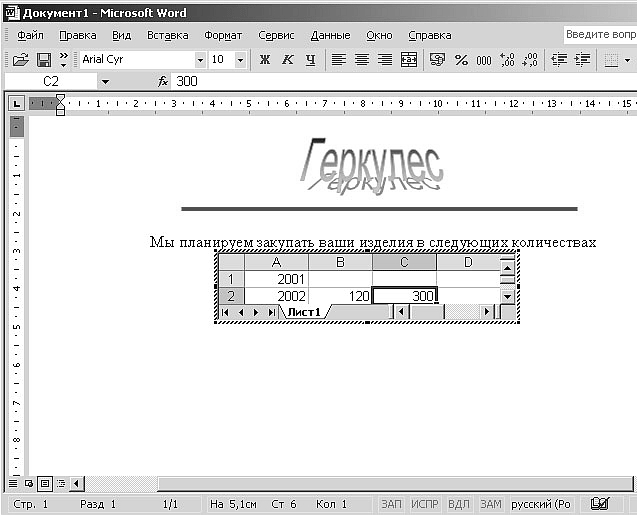Decrease indent icon
This screenshot has width=637, height=515.
(x=559, y=60)
